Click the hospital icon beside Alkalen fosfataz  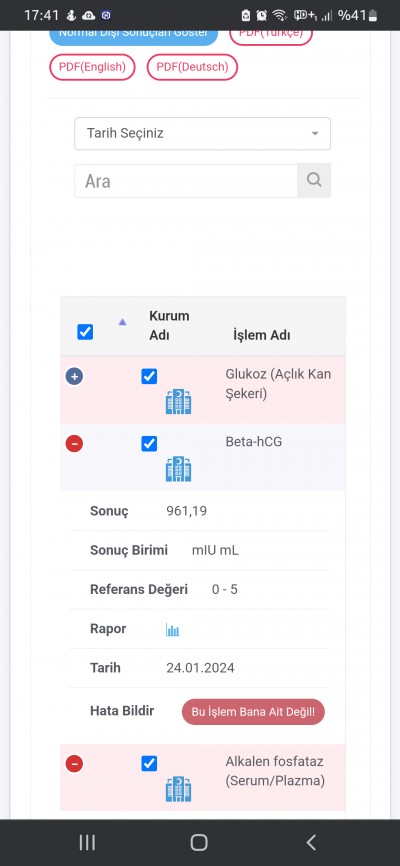(x=178, y=789)
